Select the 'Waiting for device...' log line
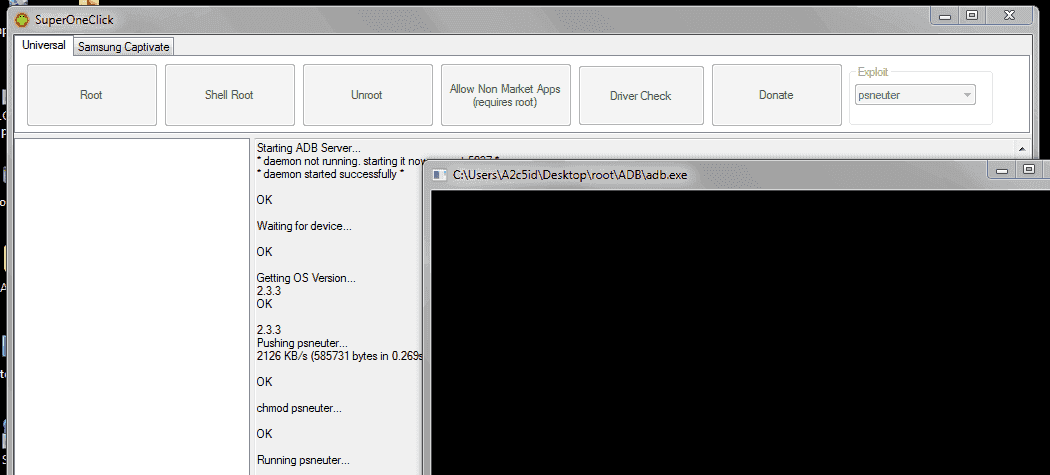Image resolution: width=1050 pixels, height=475 pixels. [x=304, y=226]
